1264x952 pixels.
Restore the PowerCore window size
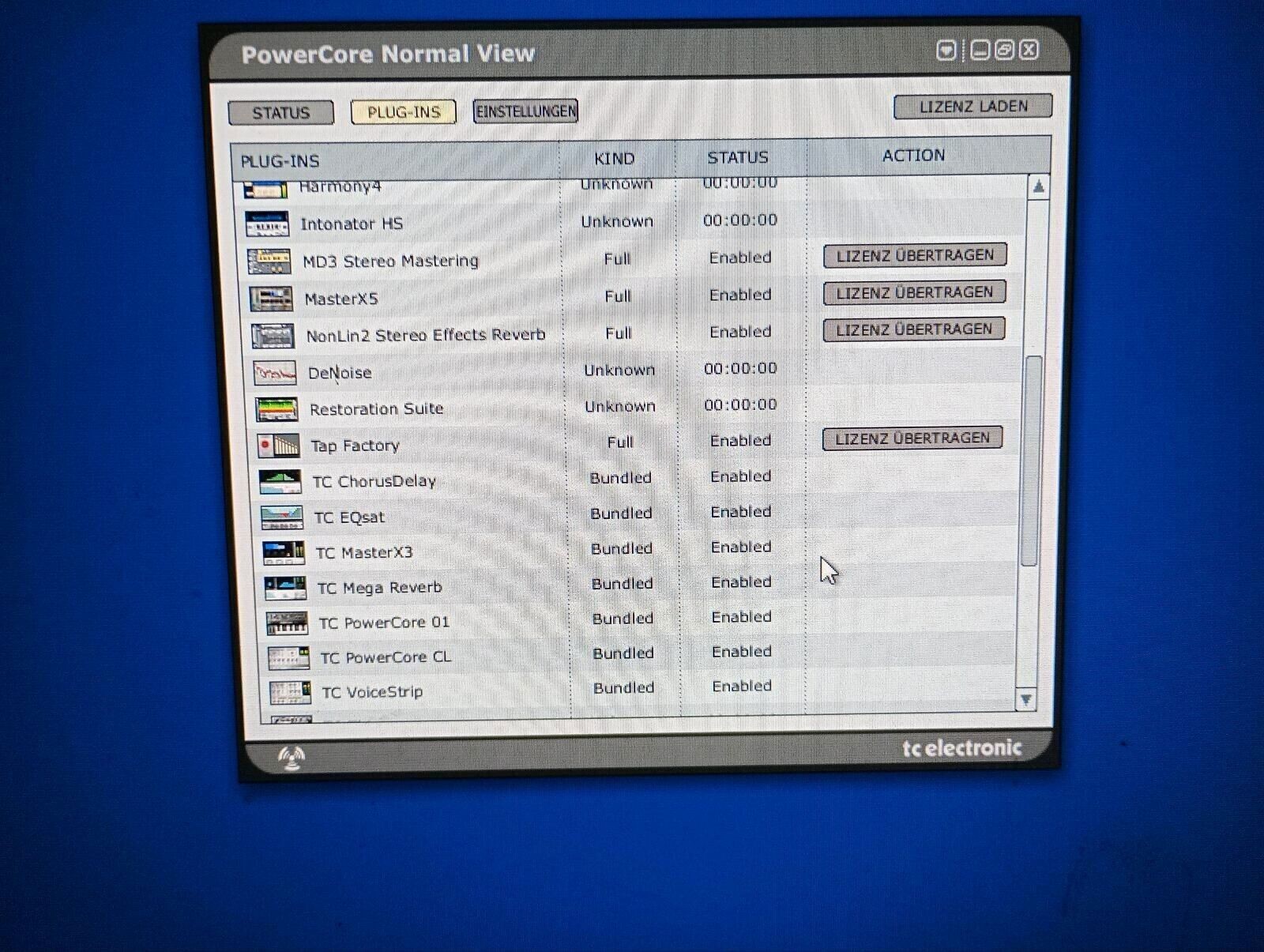click(x=1004, y=51)
